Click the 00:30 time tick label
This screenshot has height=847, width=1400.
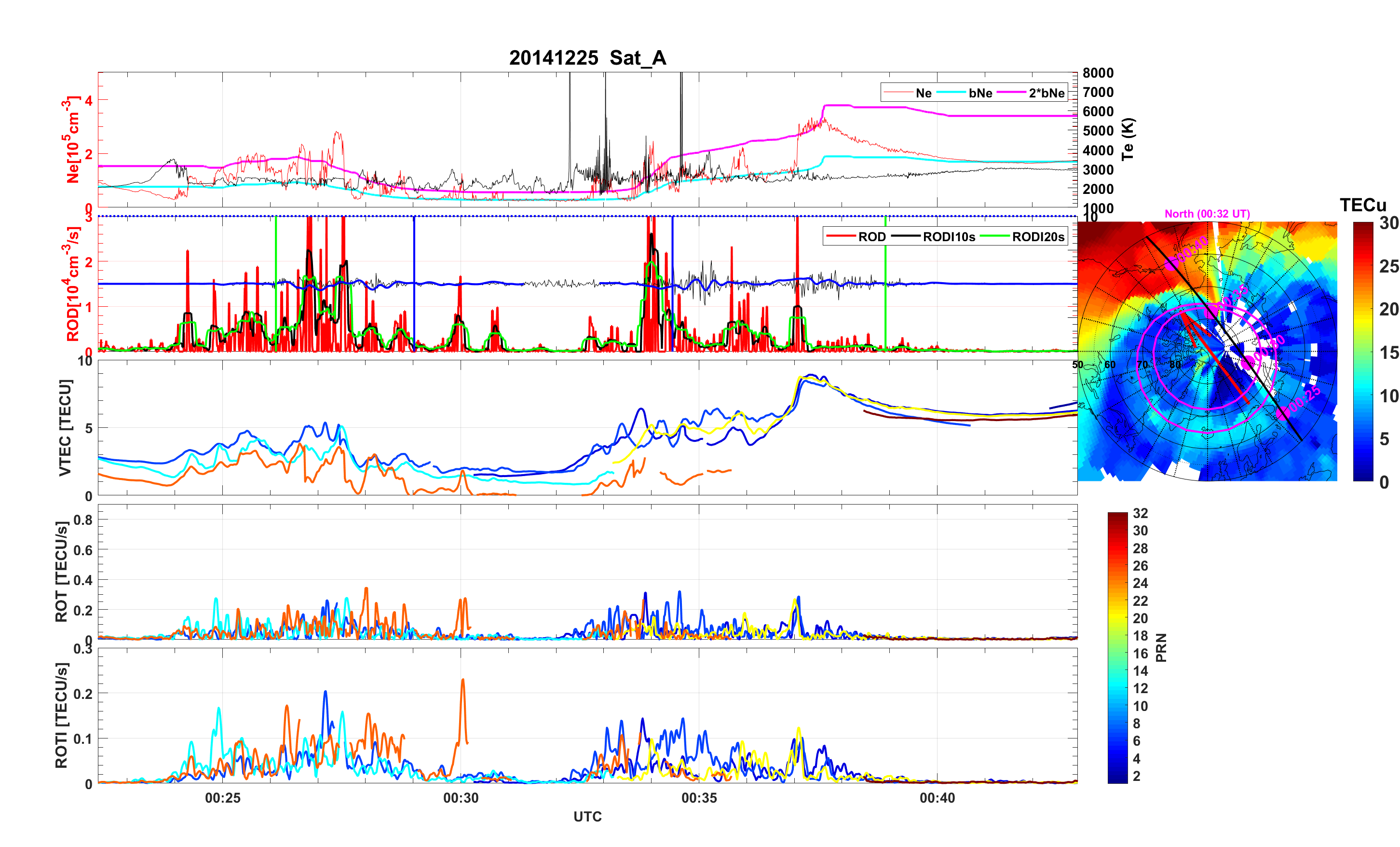(x=461, y=797)
